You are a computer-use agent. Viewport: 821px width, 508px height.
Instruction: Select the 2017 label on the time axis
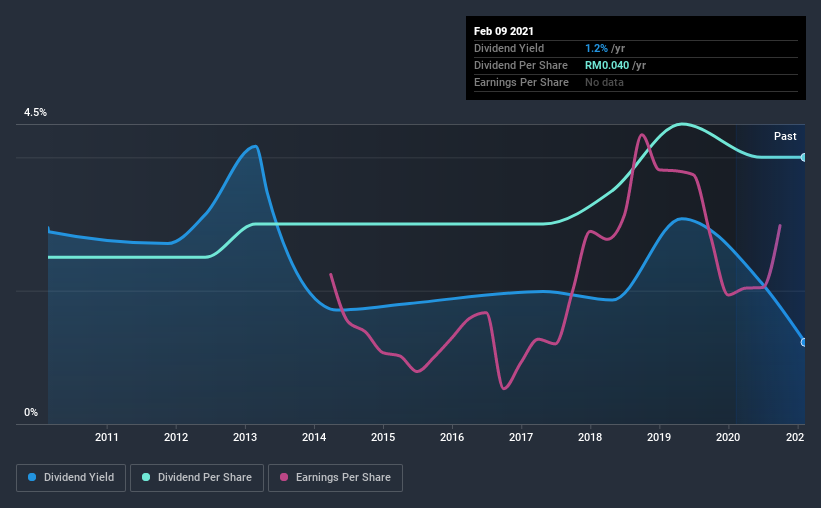tap(521, 437)
